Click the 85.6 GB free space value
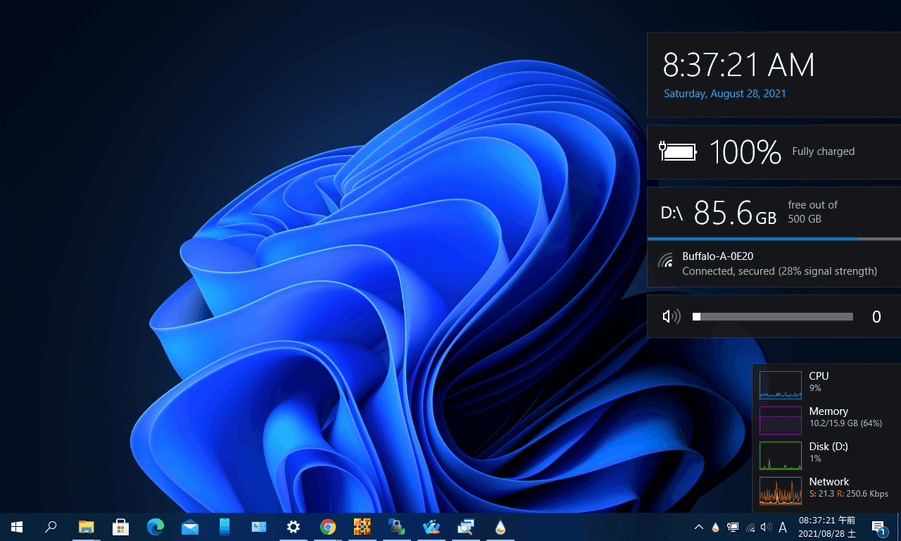This screenshot has width=901, height=541. (x=735, y=213)
